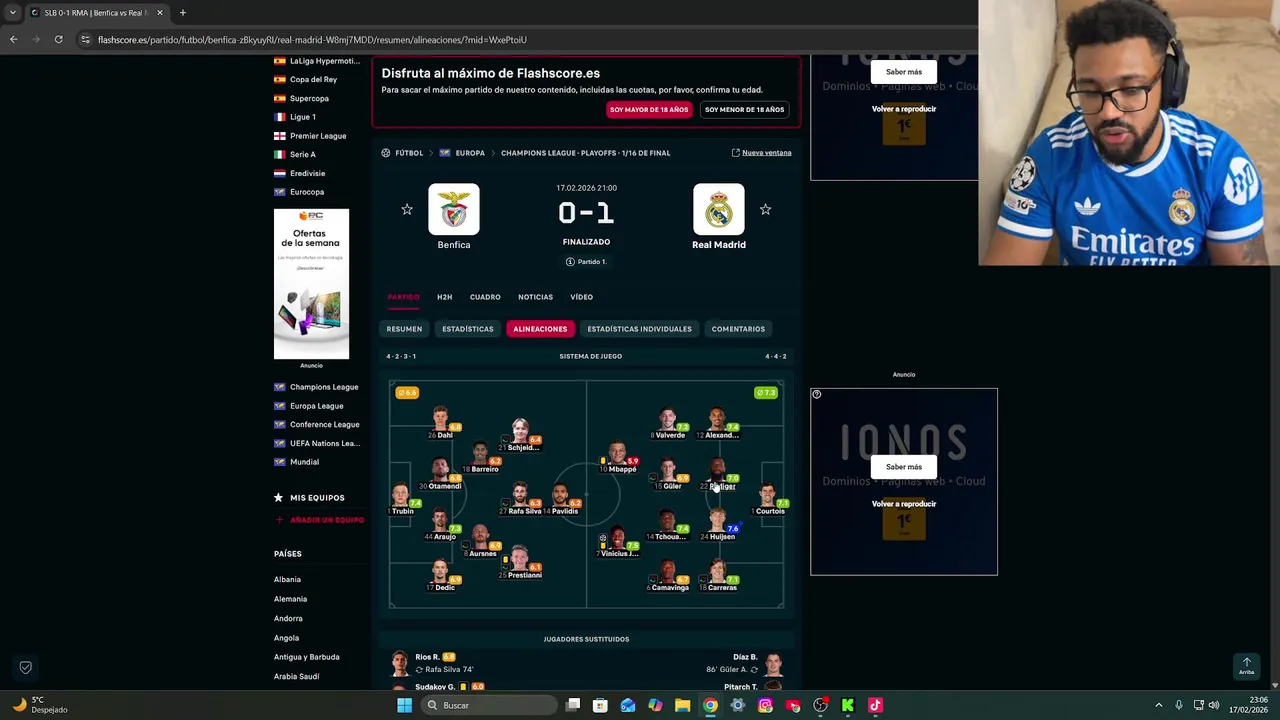Open Europa League in the sidebar
The height and width of the screenshot is (720, 1280).
[316, 406]
